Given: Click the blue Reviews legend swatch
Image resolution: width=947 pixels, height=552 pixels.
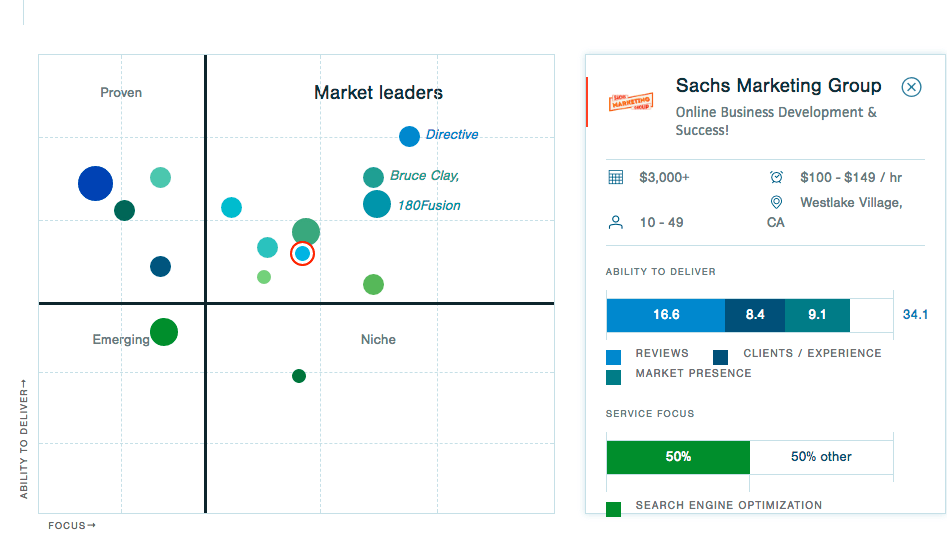Looking at the screenshot, I should pyautogui.click(x=614, y=356).
